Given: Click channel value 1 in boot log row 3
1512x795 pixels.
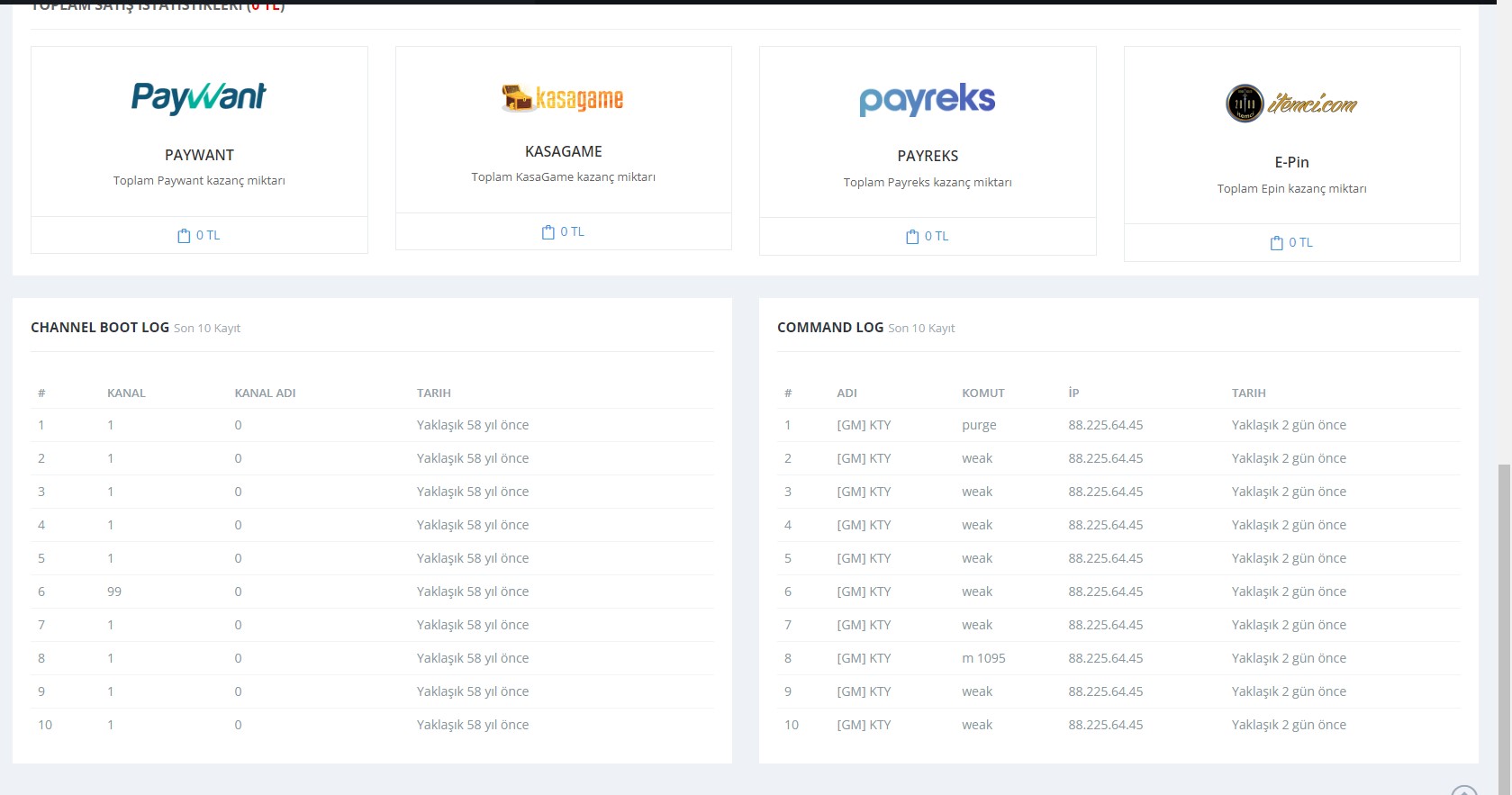Looking at the screenshot, I should tap(111, 492).
